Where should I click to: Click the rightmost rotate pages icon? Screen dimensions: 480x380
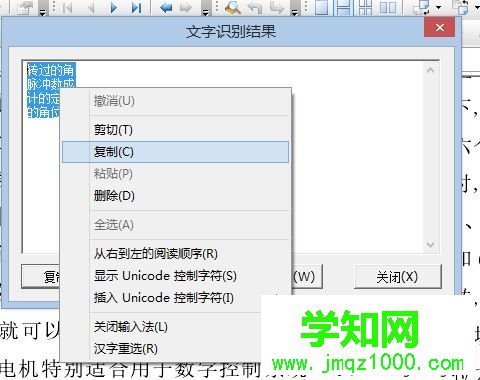[x=460, y=7]
